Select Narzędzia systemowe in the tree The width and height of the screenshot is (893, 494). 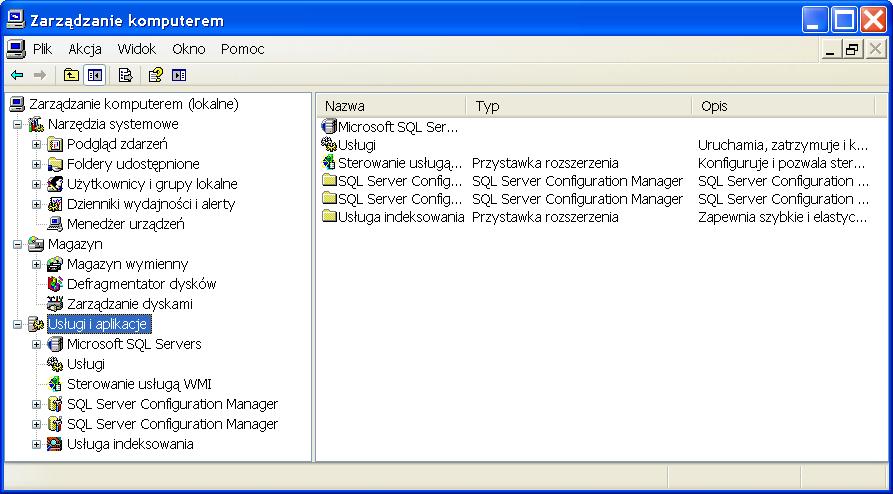point(113,124)
